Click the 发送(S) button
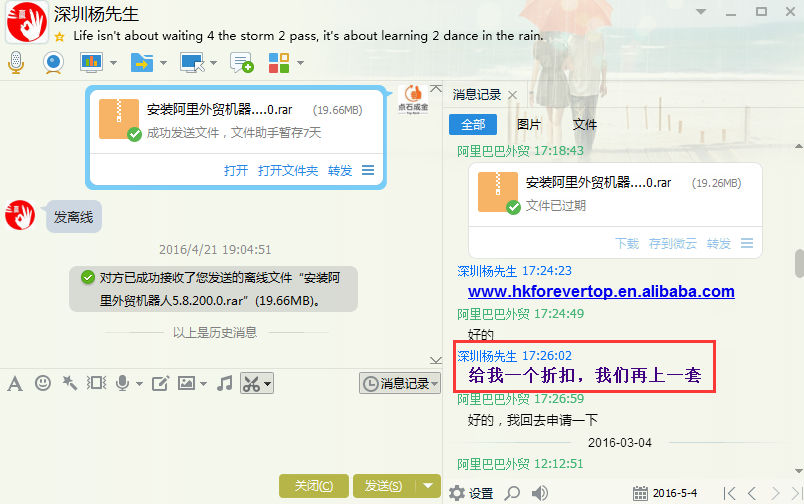Viewport: 804px width, 504px height. (x=384, y=486)
